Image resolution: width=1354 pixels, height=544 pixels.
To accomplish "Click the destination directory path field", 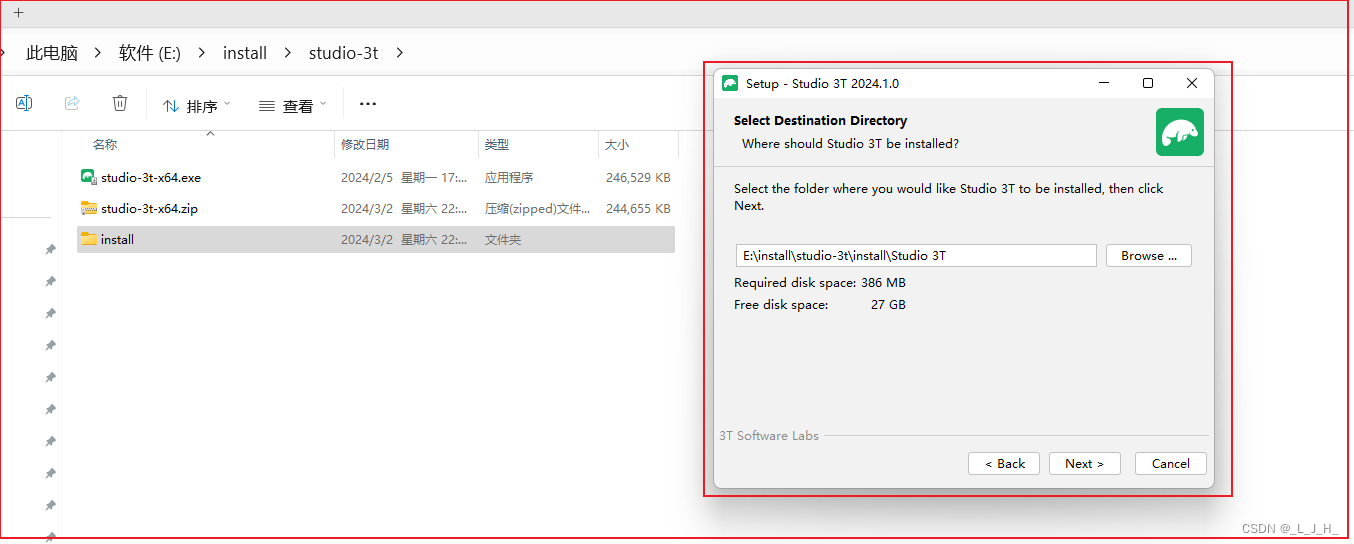I will tap(915, 256).
